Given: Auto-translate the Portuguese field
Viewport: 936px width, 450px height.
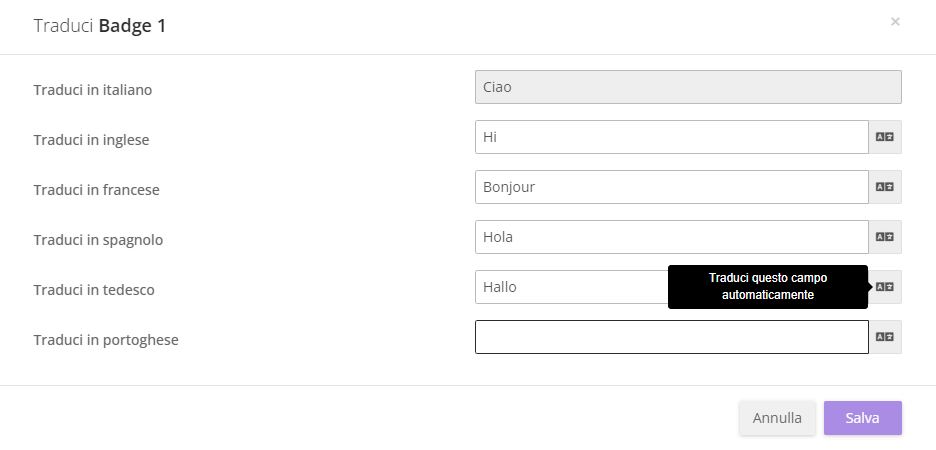Looking at the screenshot, I should (885, 337).
